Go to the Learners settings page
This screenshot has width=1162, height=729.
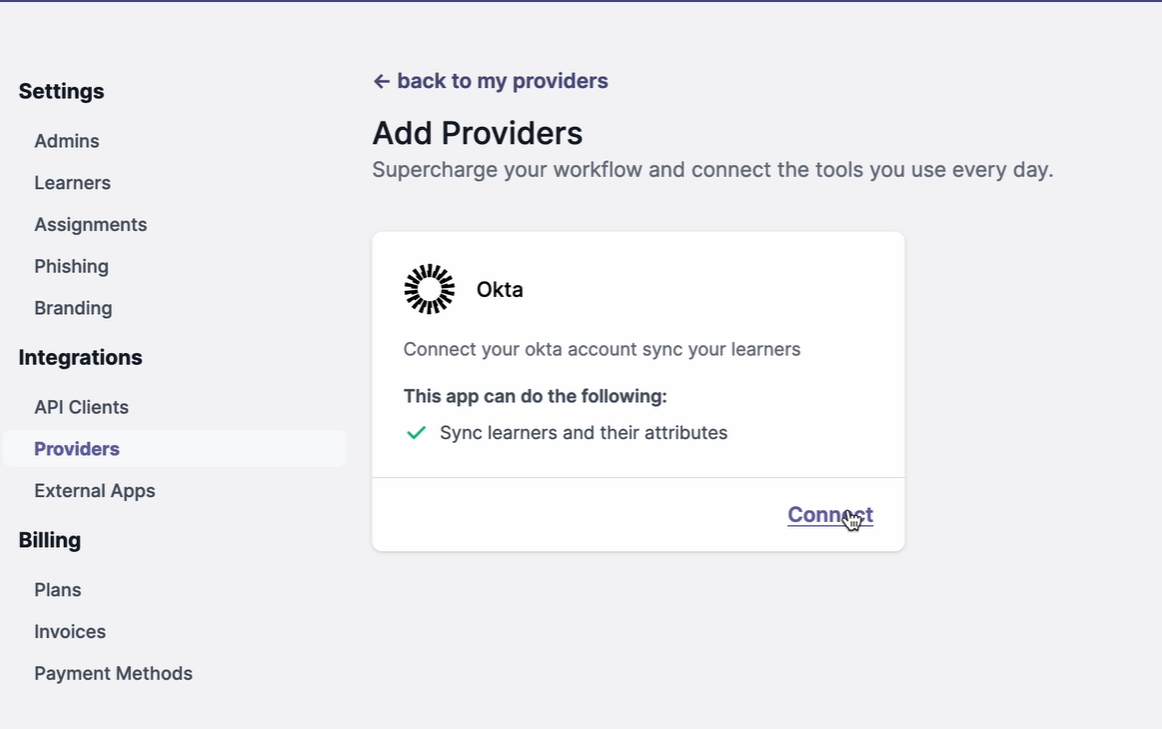[73, 183]
